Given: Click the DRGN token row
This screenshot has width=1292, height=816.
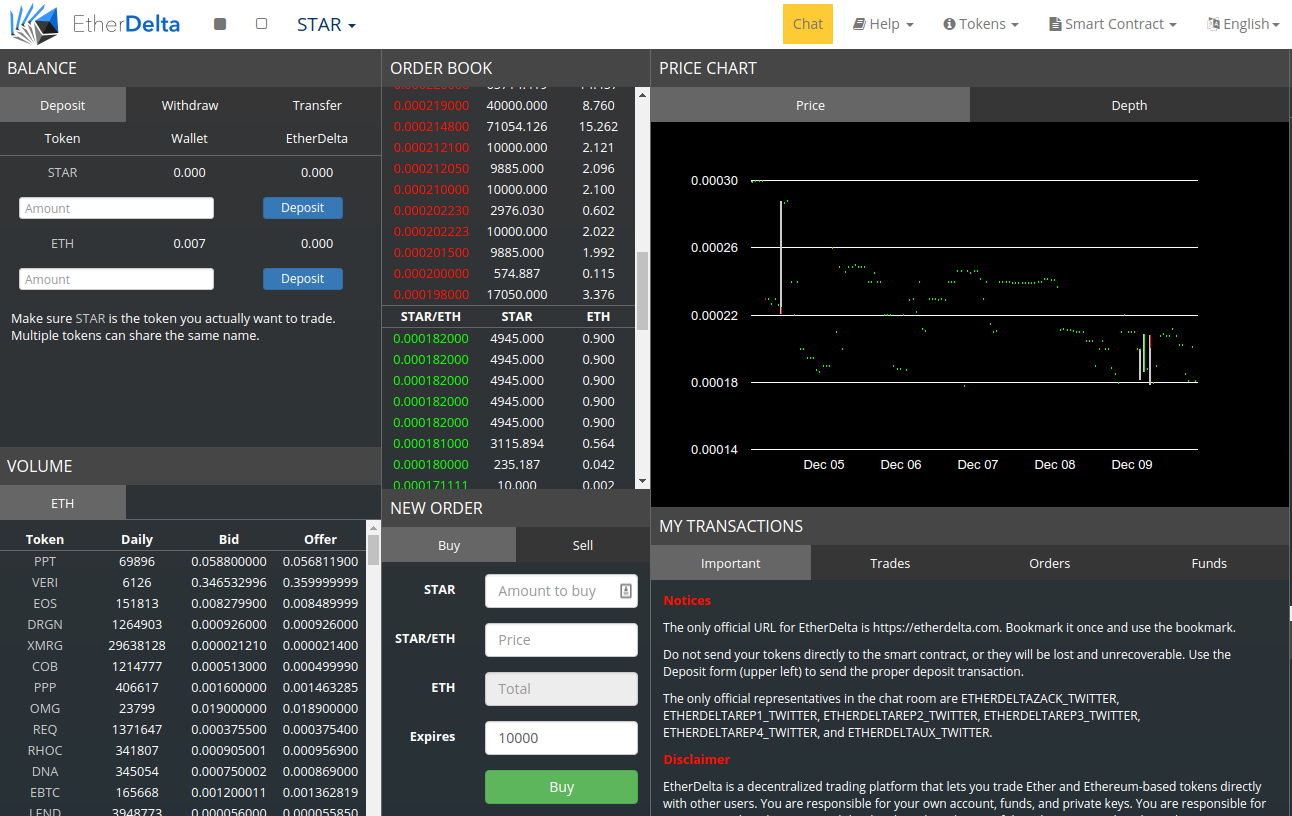Looking at the screenshot, I should pyautogui.click(x=183, y=625).
